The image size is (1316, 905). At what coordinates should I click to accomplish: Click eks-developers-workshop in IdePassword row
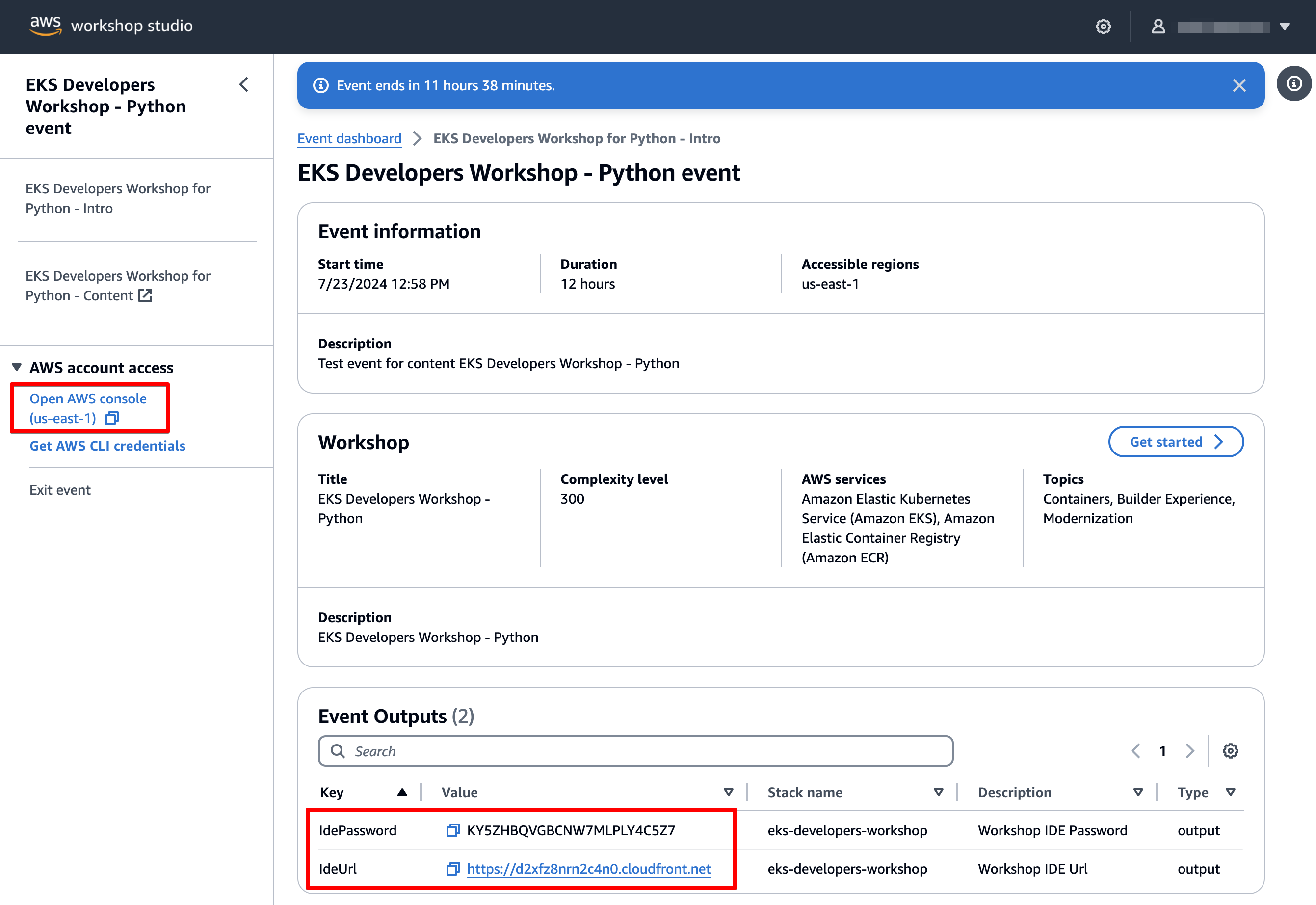pos(847,831)
